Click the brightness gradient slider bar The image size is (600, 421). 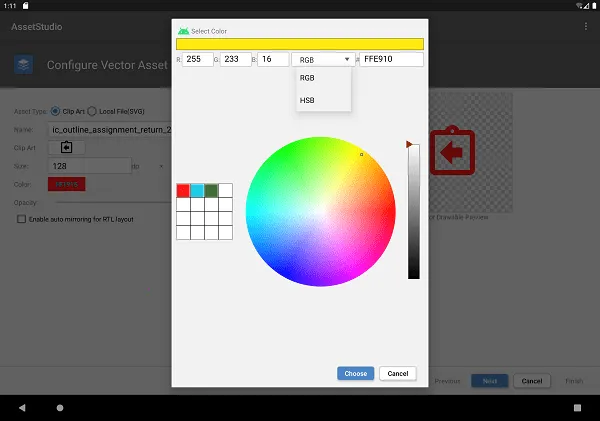414,212
